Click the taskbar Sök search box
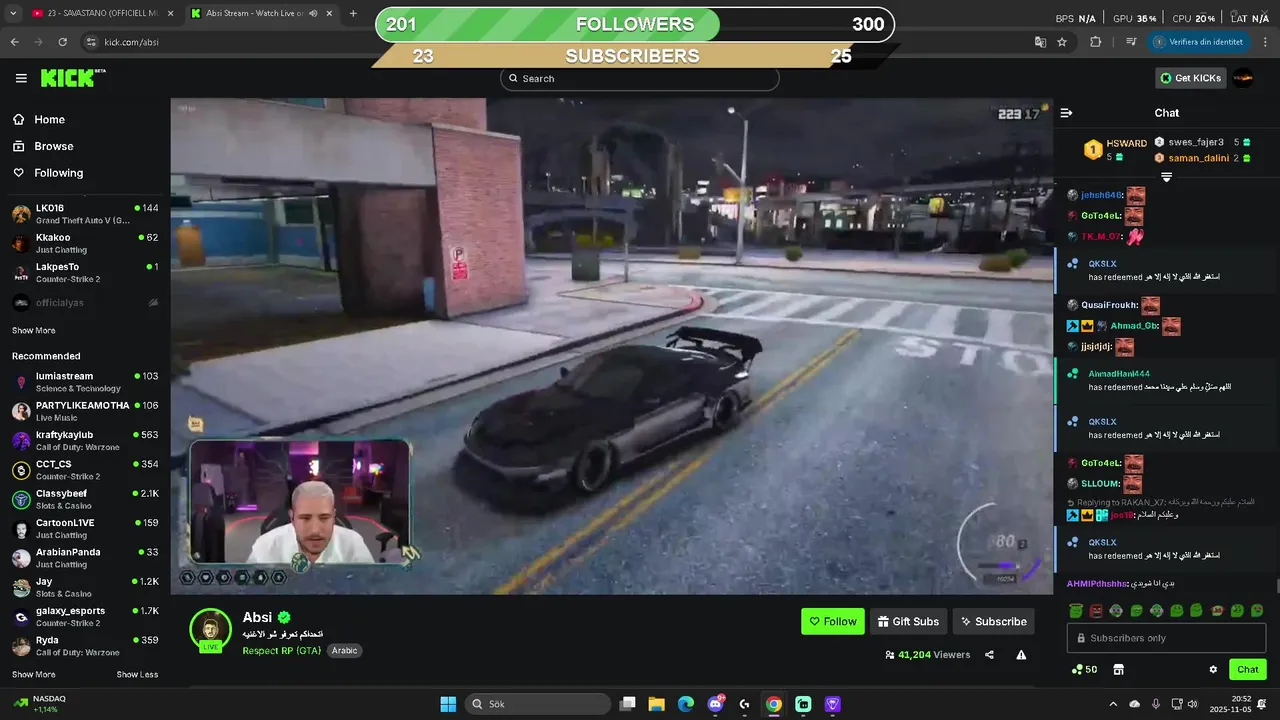This screenshot has width=1280, height=720. click(540, 704)
